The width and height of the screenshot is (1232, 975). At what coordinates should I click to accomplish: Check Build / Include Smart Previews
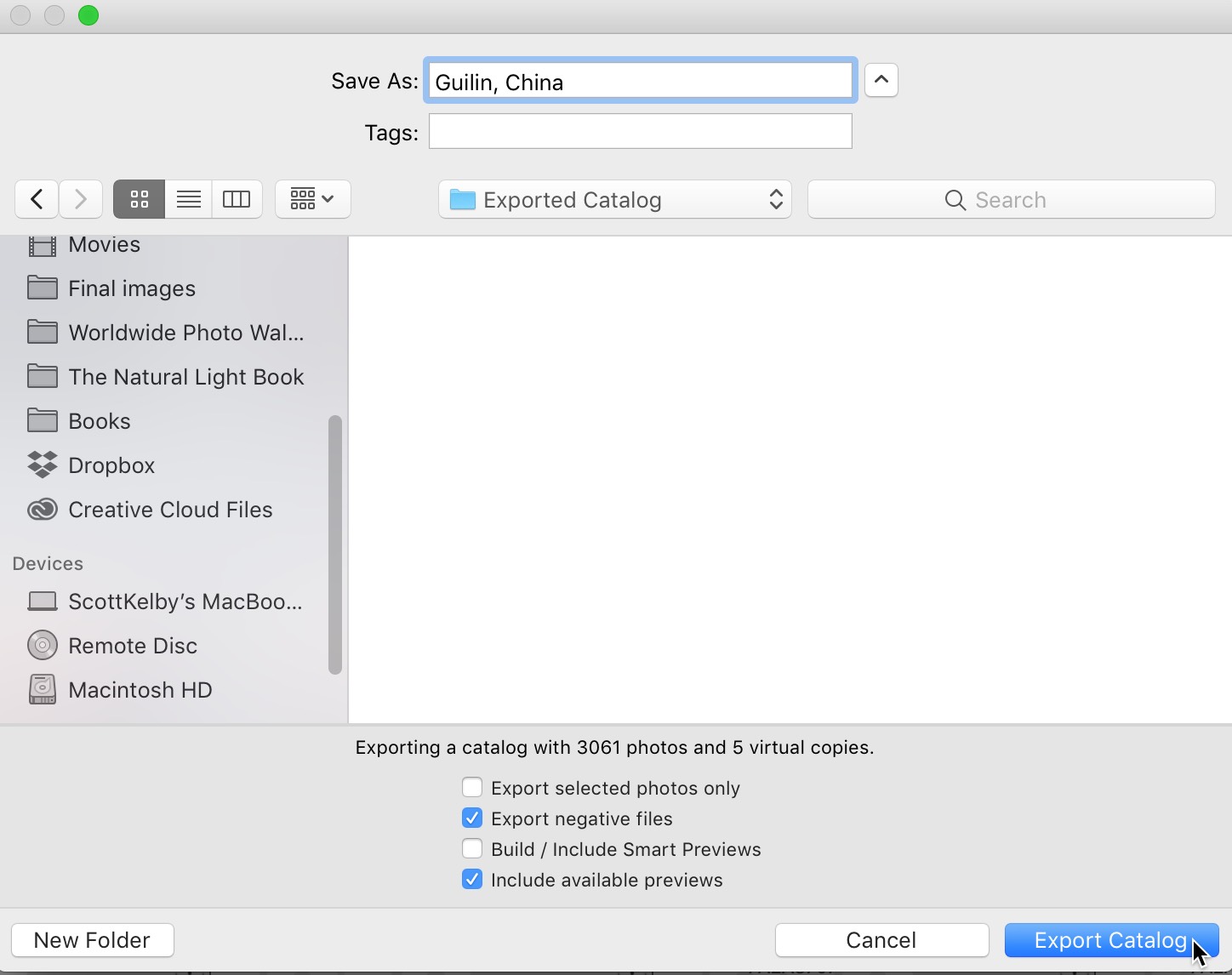(x=472, y=848)
